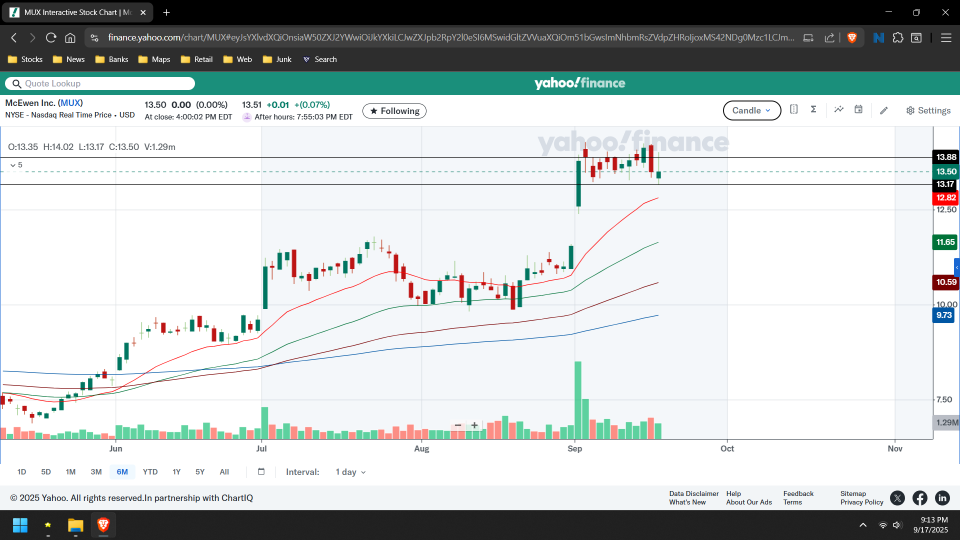
Task: Open the Candle chart type dropdown
Action: 752,111
